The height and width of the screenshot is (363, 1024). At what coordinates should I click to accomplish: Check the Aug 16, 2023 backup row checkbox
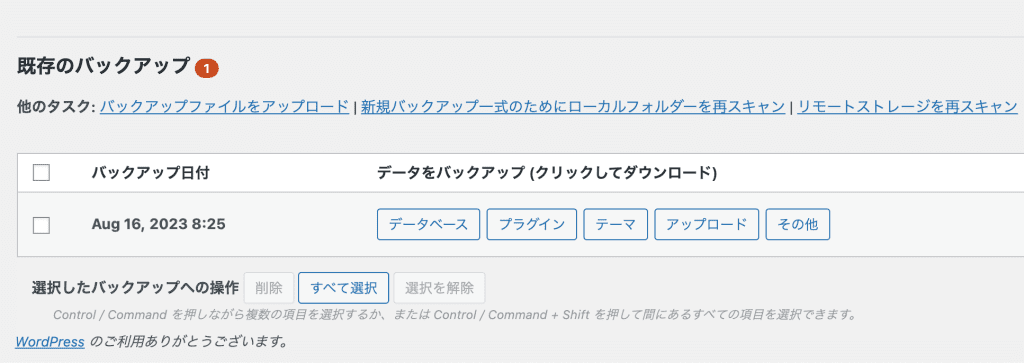click(41, 225)
